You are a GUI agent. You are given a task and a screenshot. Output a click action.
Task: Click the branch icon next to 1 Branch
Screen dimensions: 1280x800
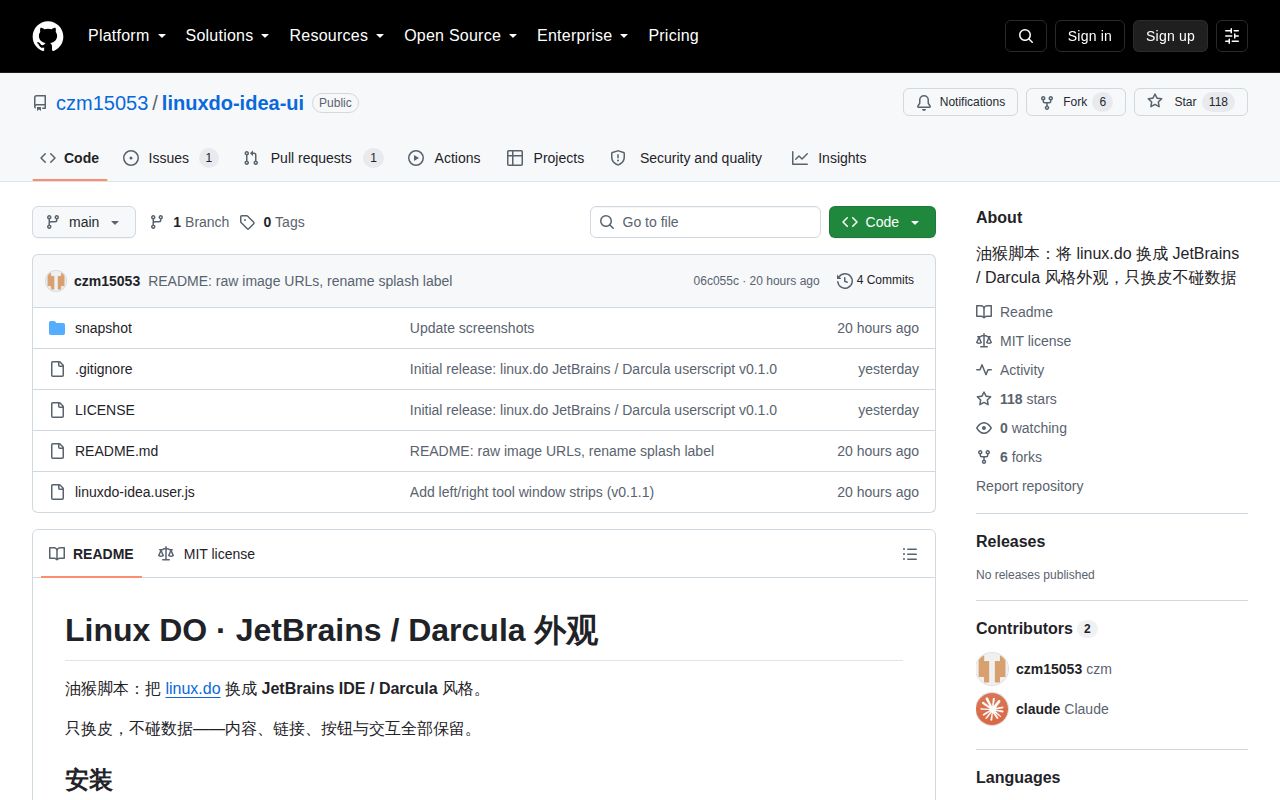pyautogui.click(x=157, y=222)
